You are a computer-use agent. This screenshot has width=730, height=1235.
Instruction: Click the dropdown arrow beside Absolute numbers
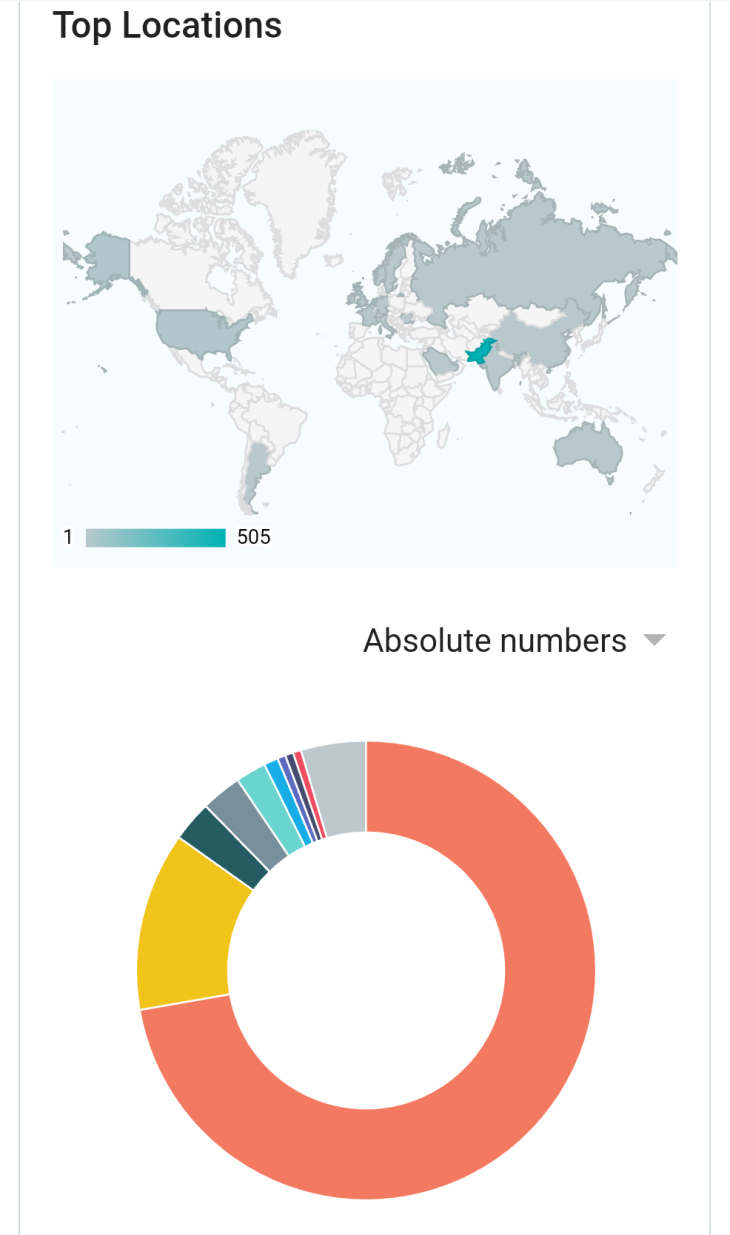[x=654, y=640]
